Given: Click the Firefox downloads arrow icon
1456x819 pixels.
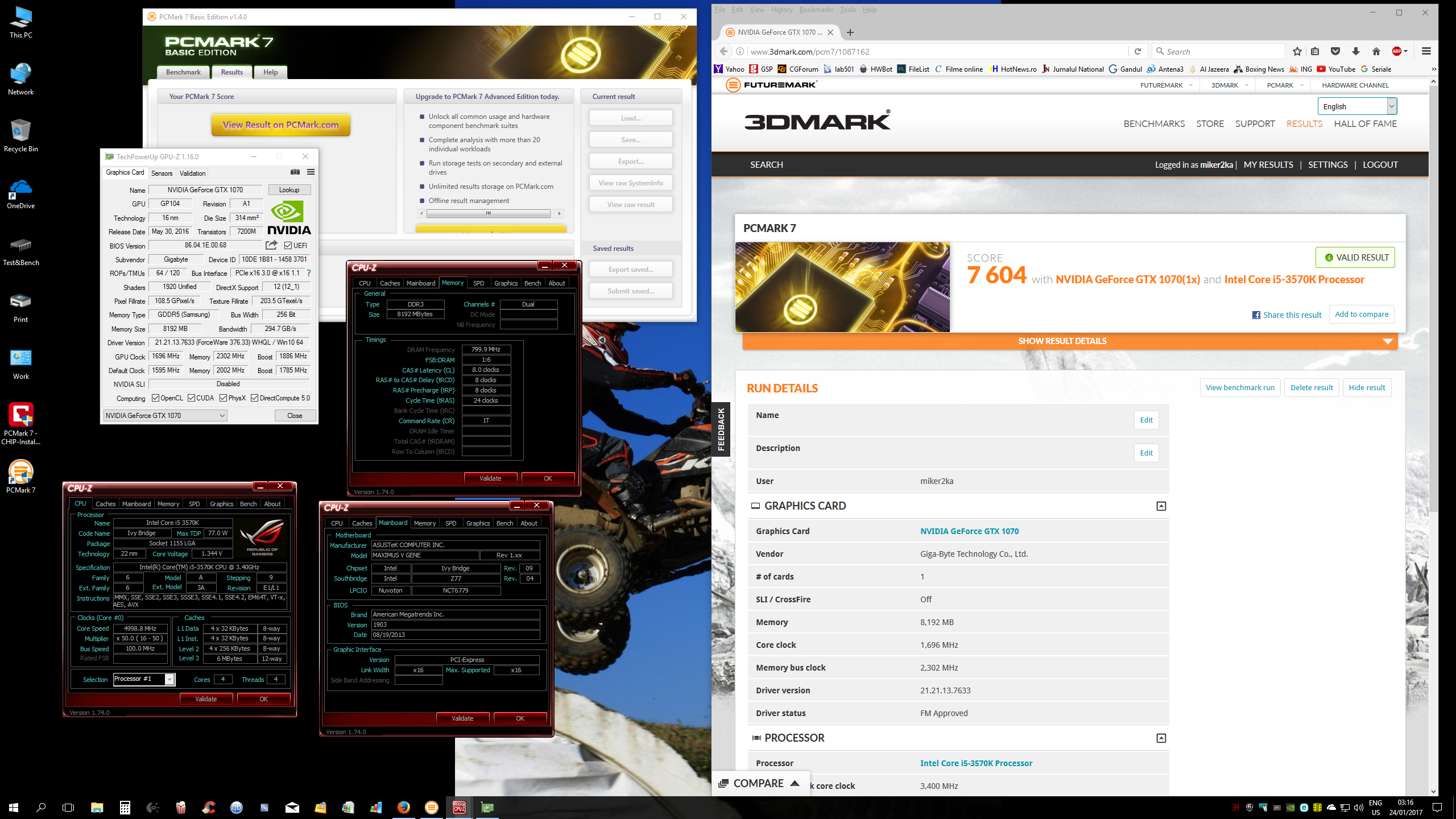Looking at the screenshot, I should 1356,51.
